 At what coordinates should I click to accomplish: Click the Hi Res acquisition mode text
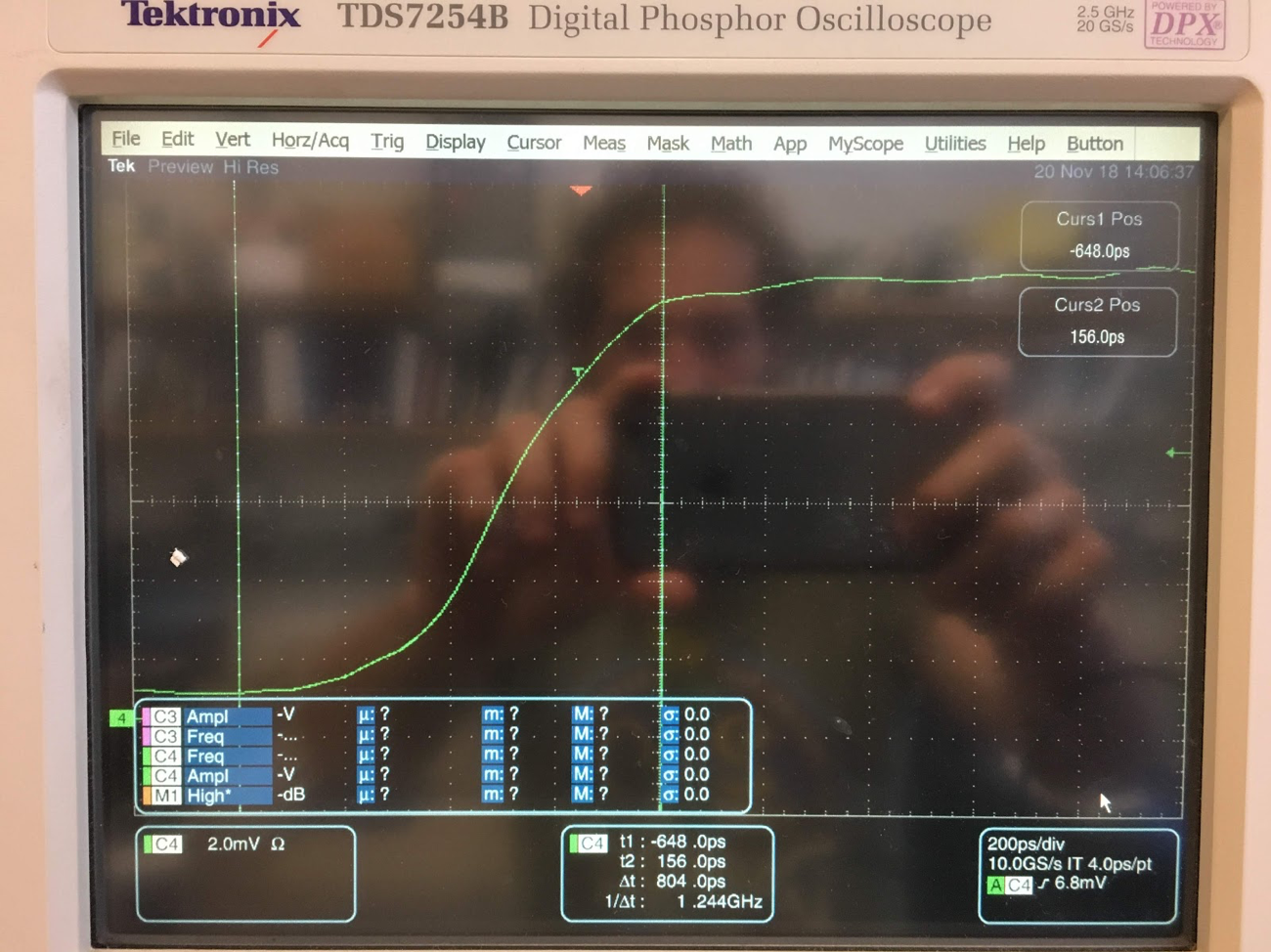pyautogui.click(x=250, y=167)
